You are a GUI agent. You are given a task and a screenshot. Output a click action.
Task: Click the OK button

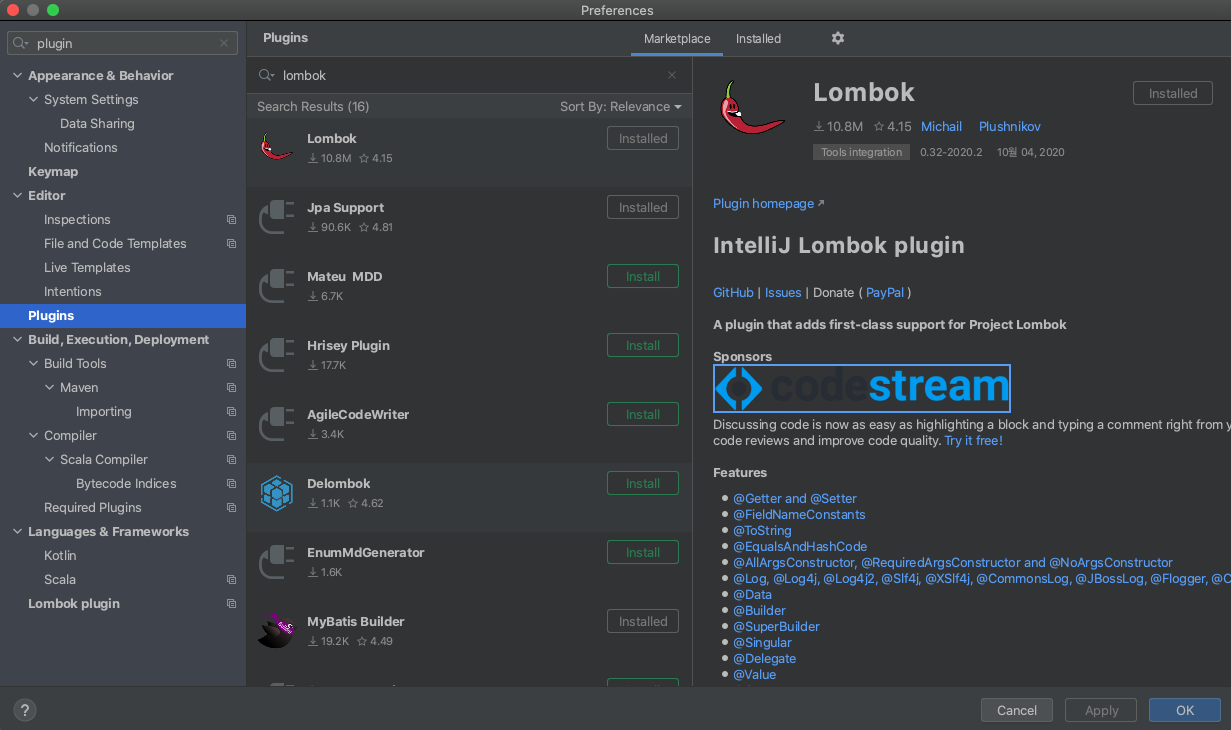point(1185,710)
